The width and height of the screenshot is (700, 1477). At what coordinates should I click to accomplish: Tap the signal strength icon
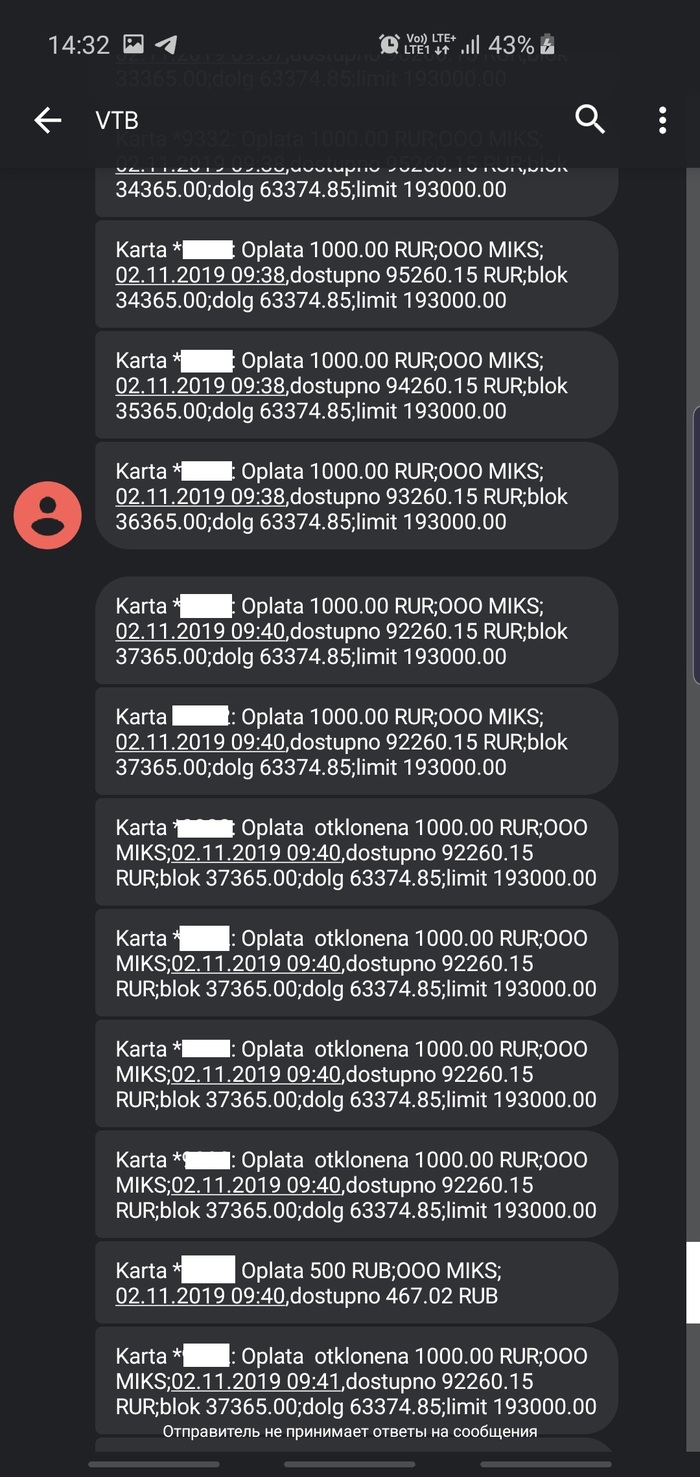(470, 44)
